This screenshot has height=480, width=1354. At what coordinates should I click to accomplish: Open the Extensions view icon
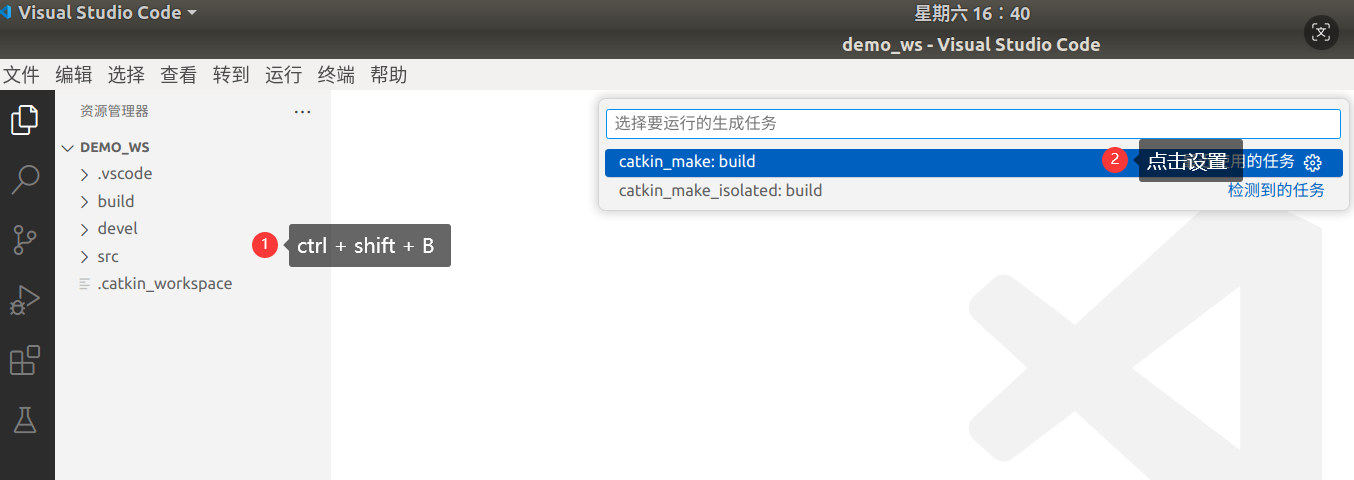click(x=24, y=360)
